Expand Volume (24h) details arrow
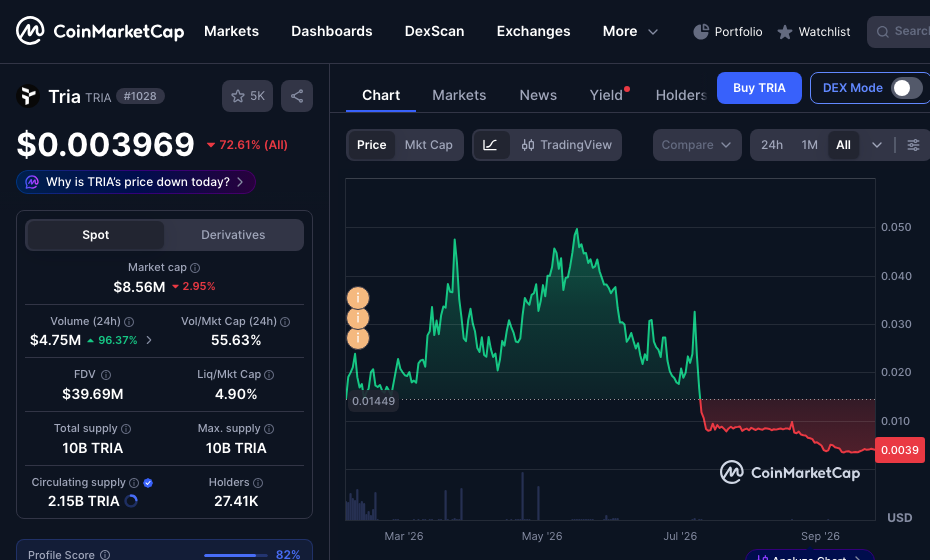Viewport: 930px width, 560px height. tap(149, 340)
